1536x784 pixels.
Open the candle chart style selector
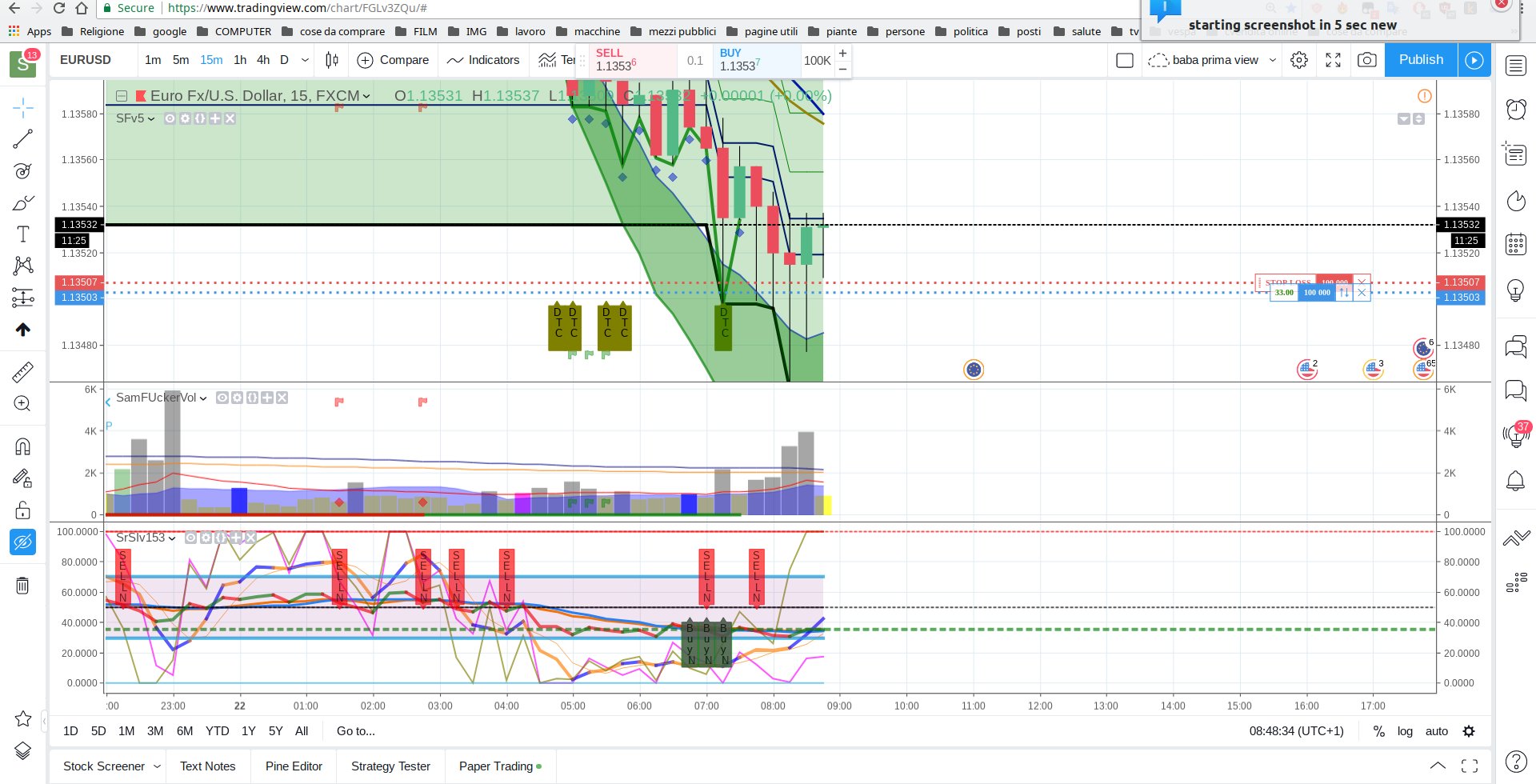[x=332, y=60]
